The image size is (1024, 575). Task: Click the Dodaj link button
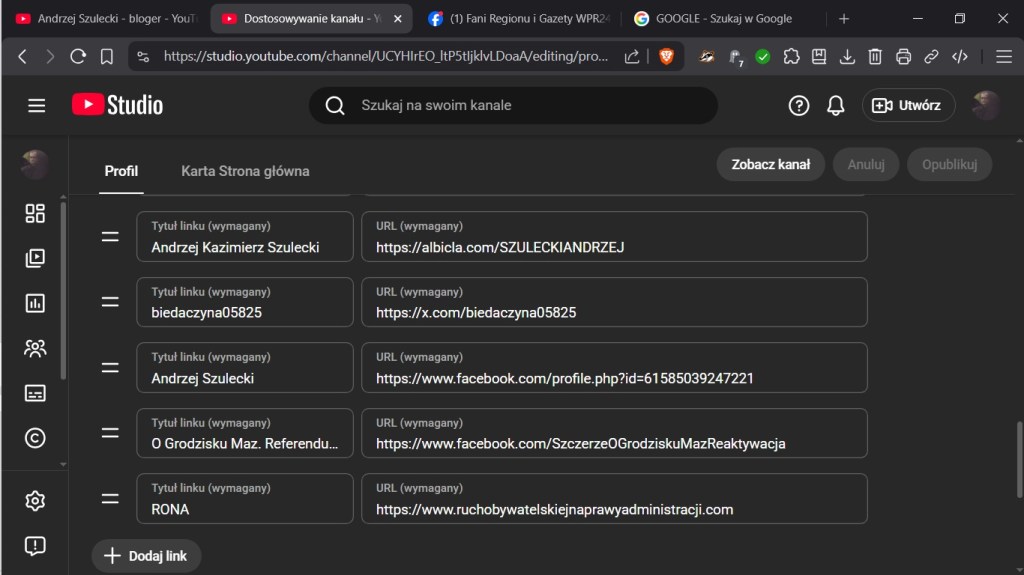coord(146,556)
